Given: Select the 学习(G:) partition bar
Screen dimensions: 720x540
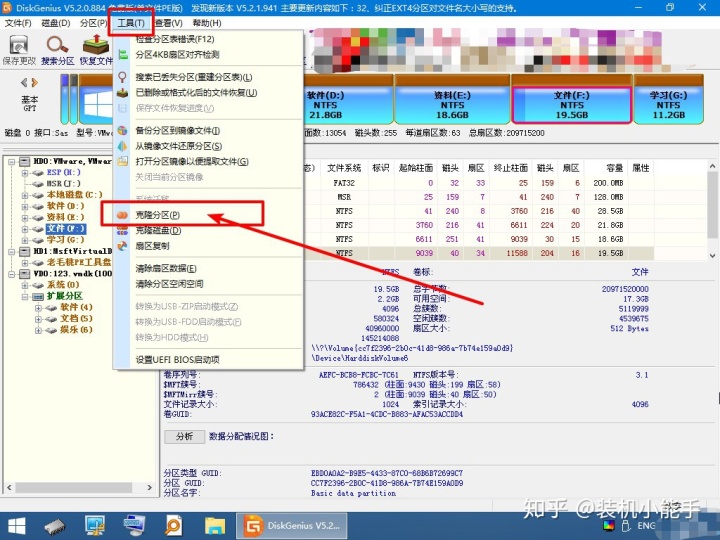Looking at the screenshot, I should (669, 100).
